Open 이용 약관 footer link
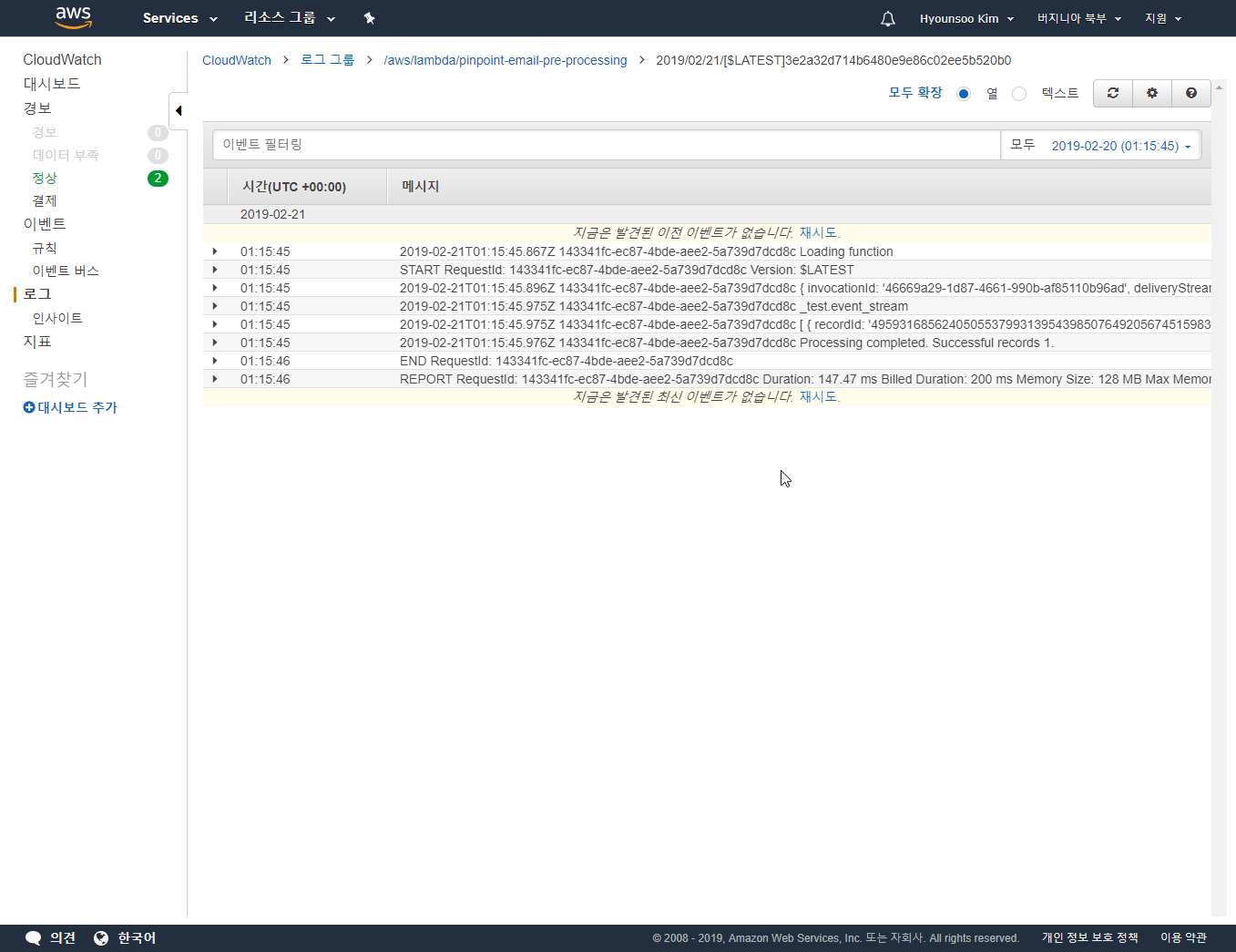The height and width of the screenshot is (952, 1236). pos(1183,938)
